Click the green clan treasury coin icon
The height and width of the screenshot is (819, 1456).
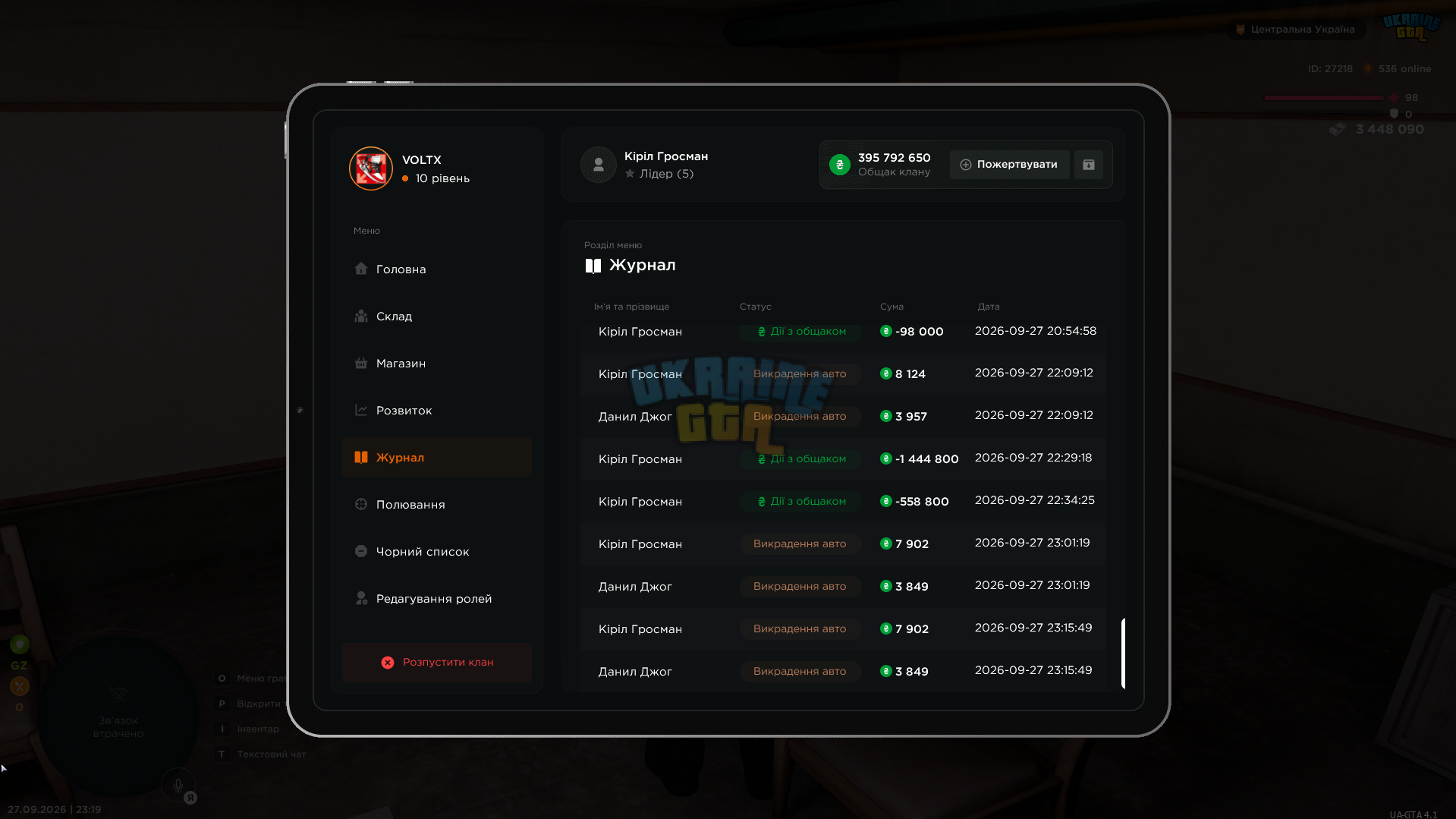(x=840, y=165)
